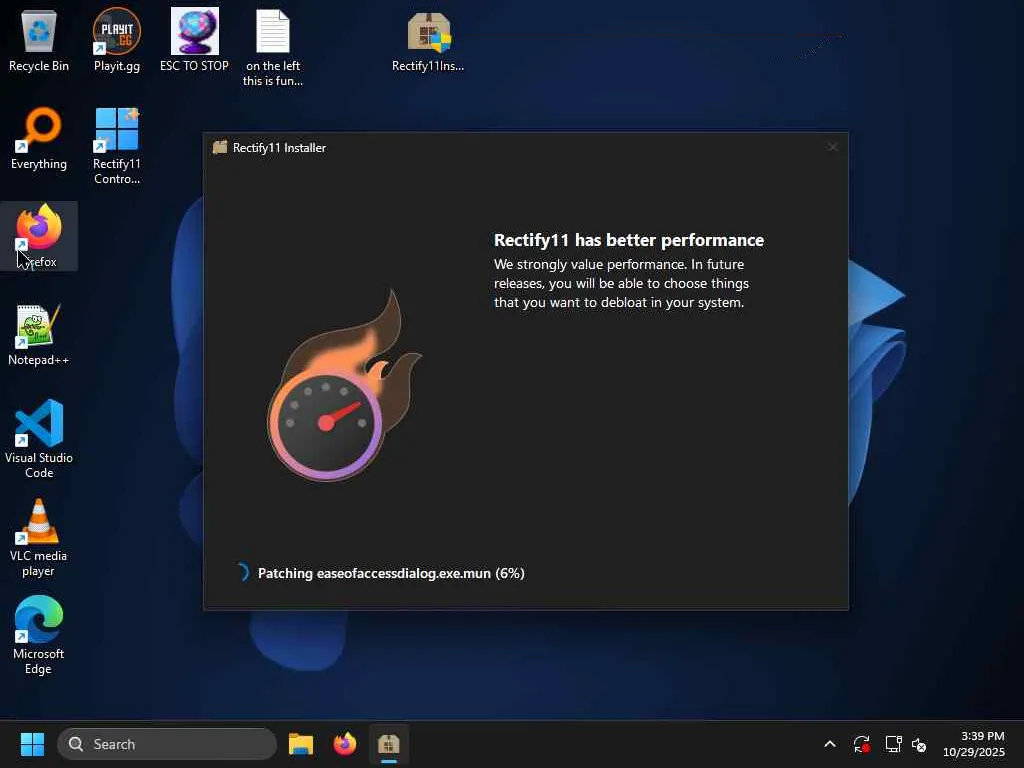
Task: Click the 'Patching easeofaccessdialog.exe.mun (6%)' status text
Action: click(x=391, y=573)
